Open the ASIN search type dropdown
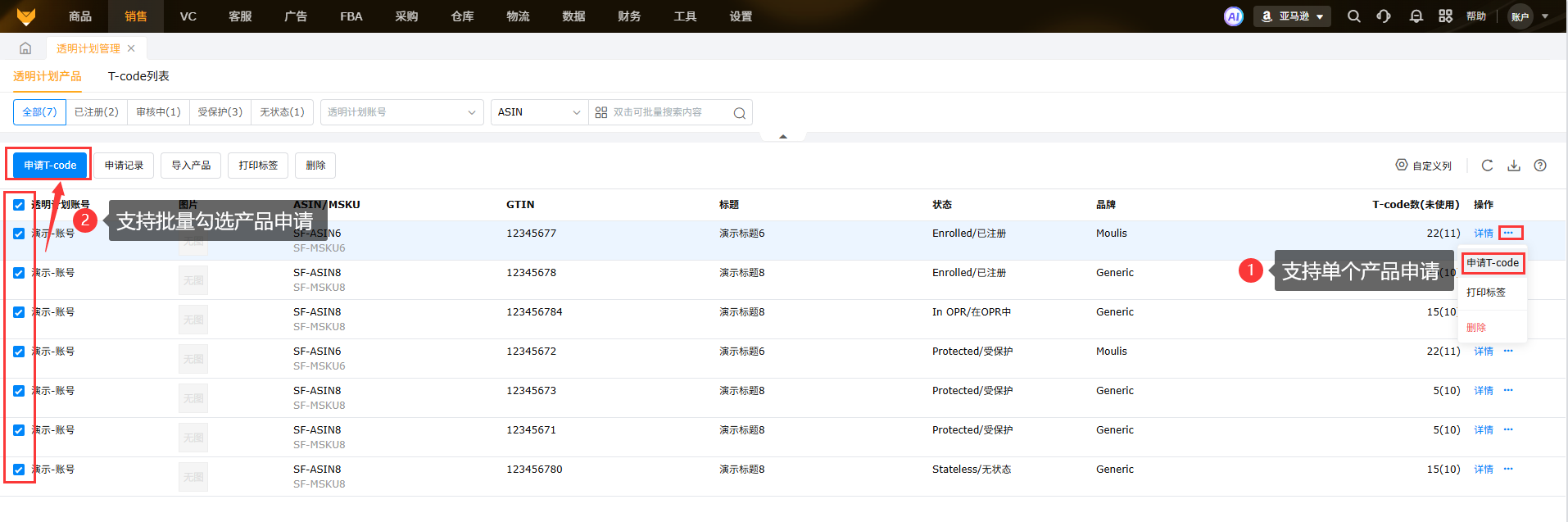 pyautogui.click(x=539, y=112)
